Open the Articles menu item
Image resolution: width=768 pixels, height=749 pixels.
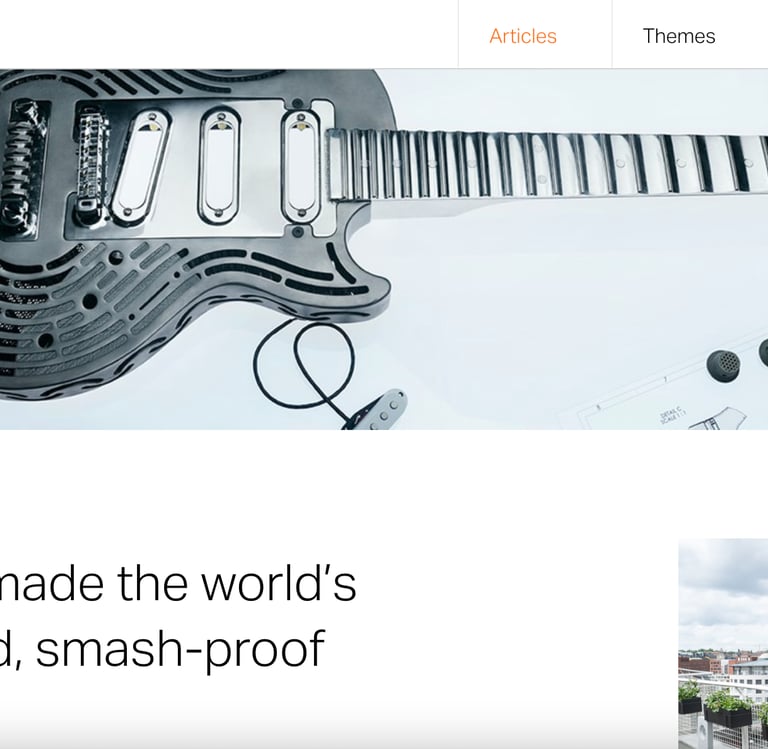point(523,36)
